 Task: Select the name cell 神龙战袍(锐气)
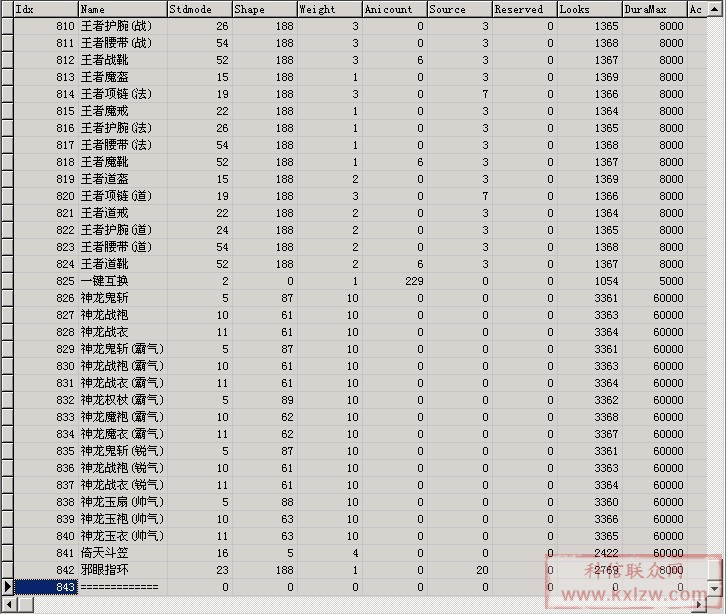pyautogui.click(x=122, y=468)
